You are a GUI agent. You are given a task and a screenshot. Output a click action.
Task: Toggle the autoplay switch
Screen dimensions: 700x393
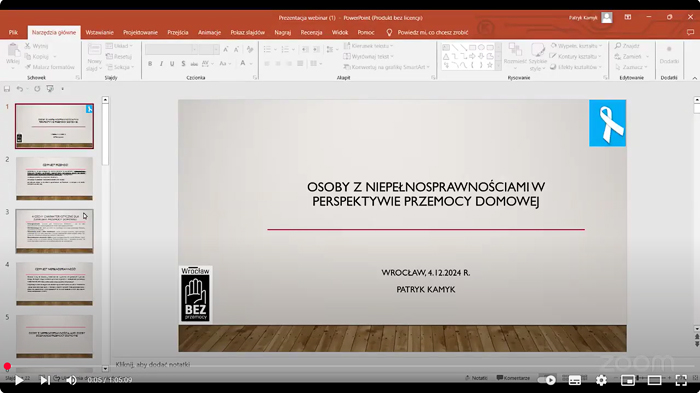547,380
